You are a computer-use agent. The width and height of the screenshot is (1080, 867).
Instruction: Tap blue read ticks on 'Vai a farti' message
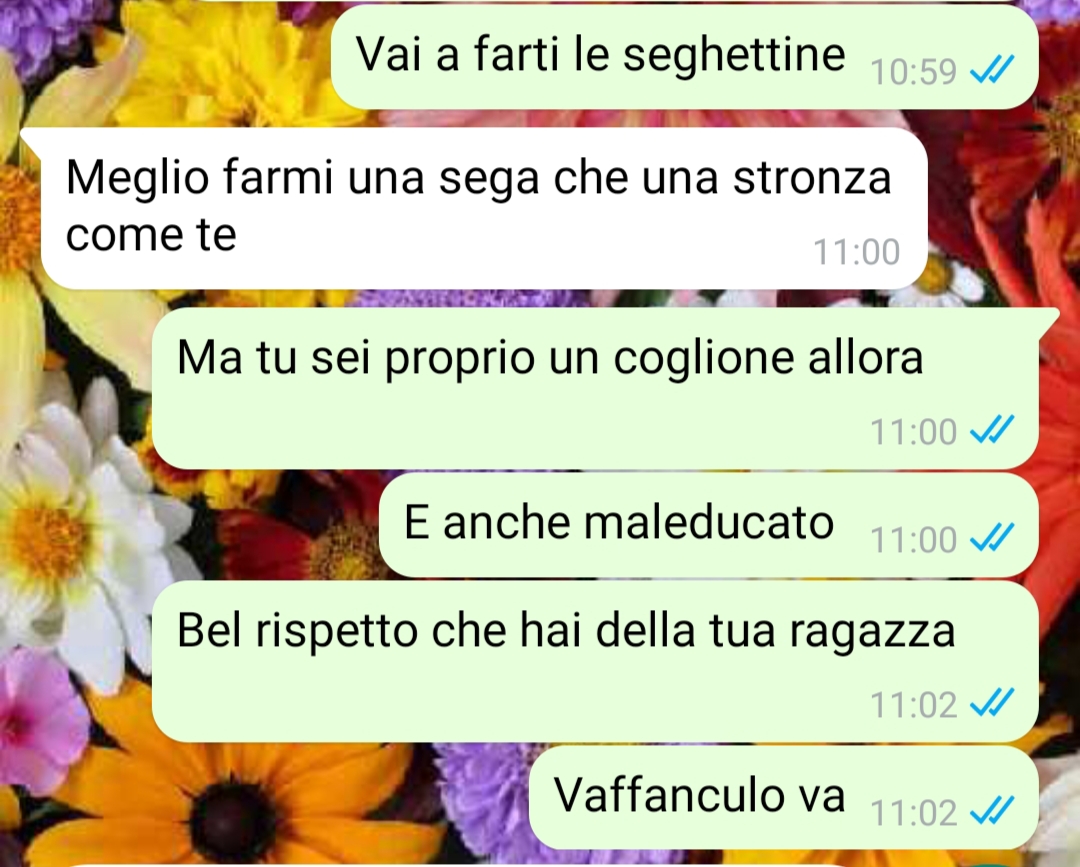pos(992,70)
